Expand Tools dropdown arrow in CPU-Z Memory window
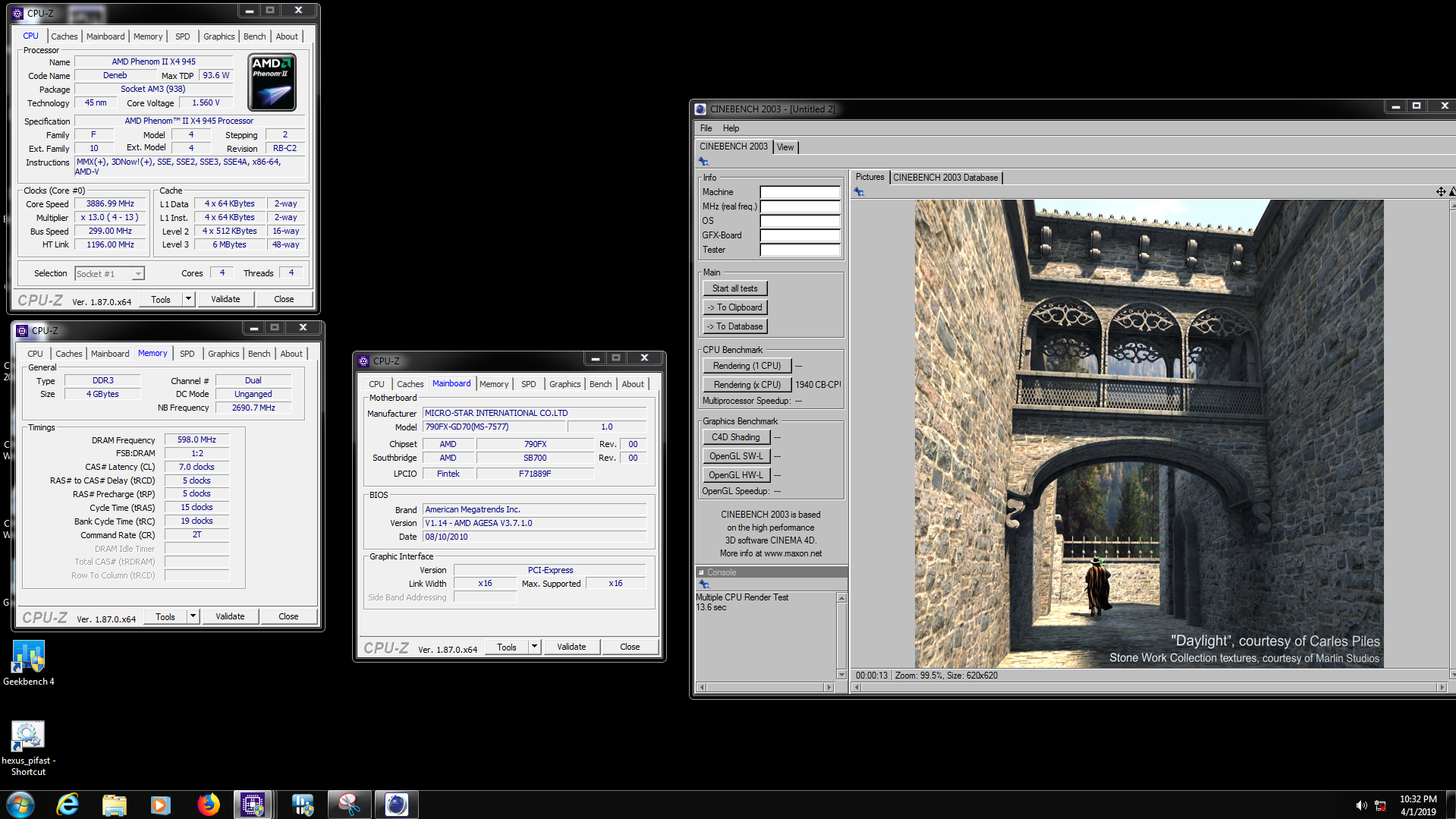 pyautogui.click(x=193, y=616)
